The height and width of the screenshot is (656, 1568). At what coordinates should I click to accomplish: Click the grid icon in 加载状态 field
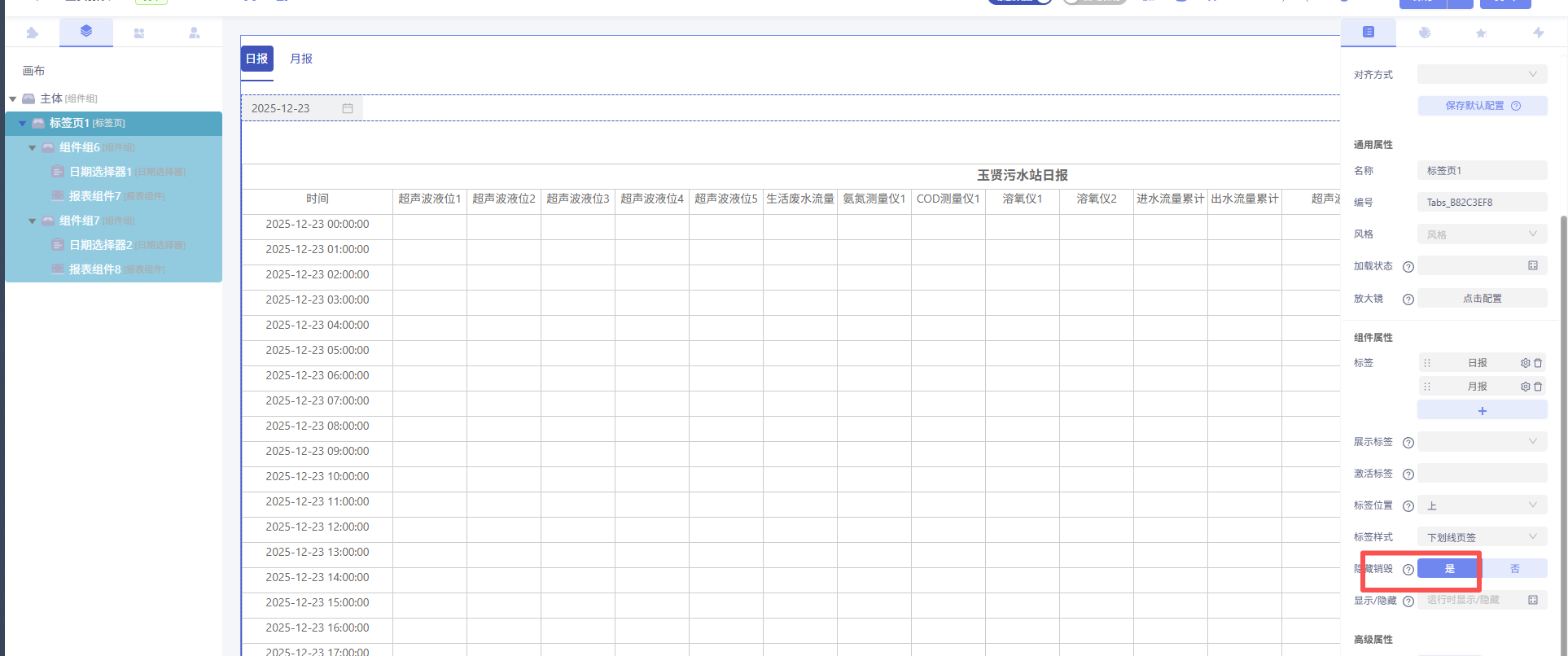tap(1533, 266)
